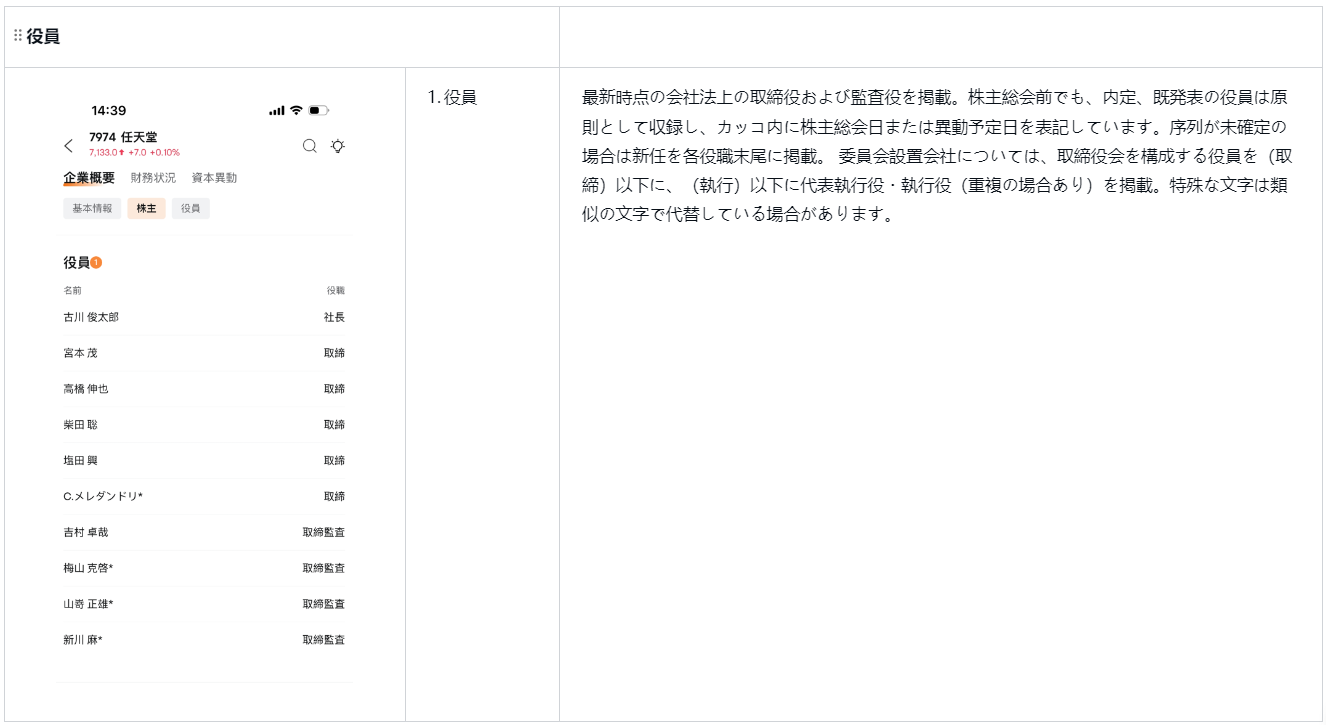
Task: Click the 取締監査 role for 新川 麻*
Action: (x=324, y=640)
